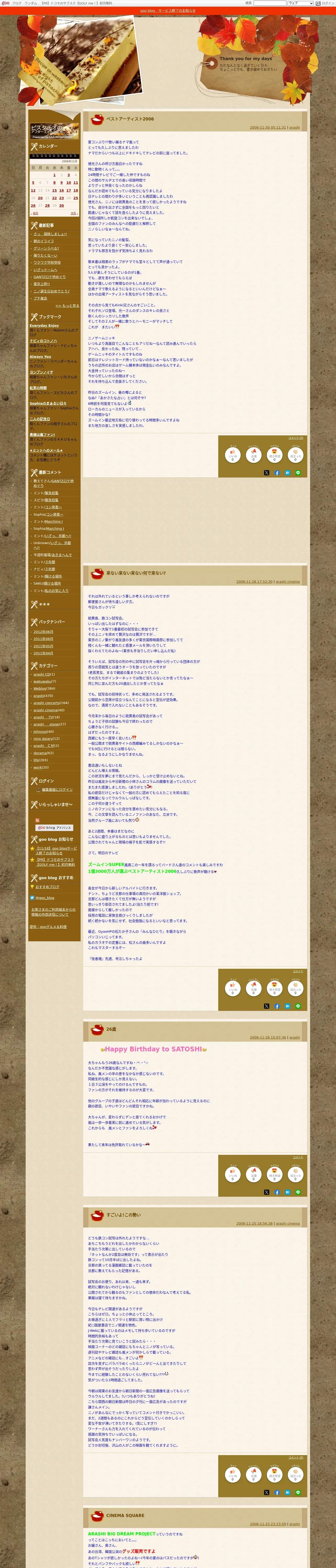The height and width of the screenshot is (1568, 336).
Task: Open recent entry 朝のイライラ
Action: point(44,241)
